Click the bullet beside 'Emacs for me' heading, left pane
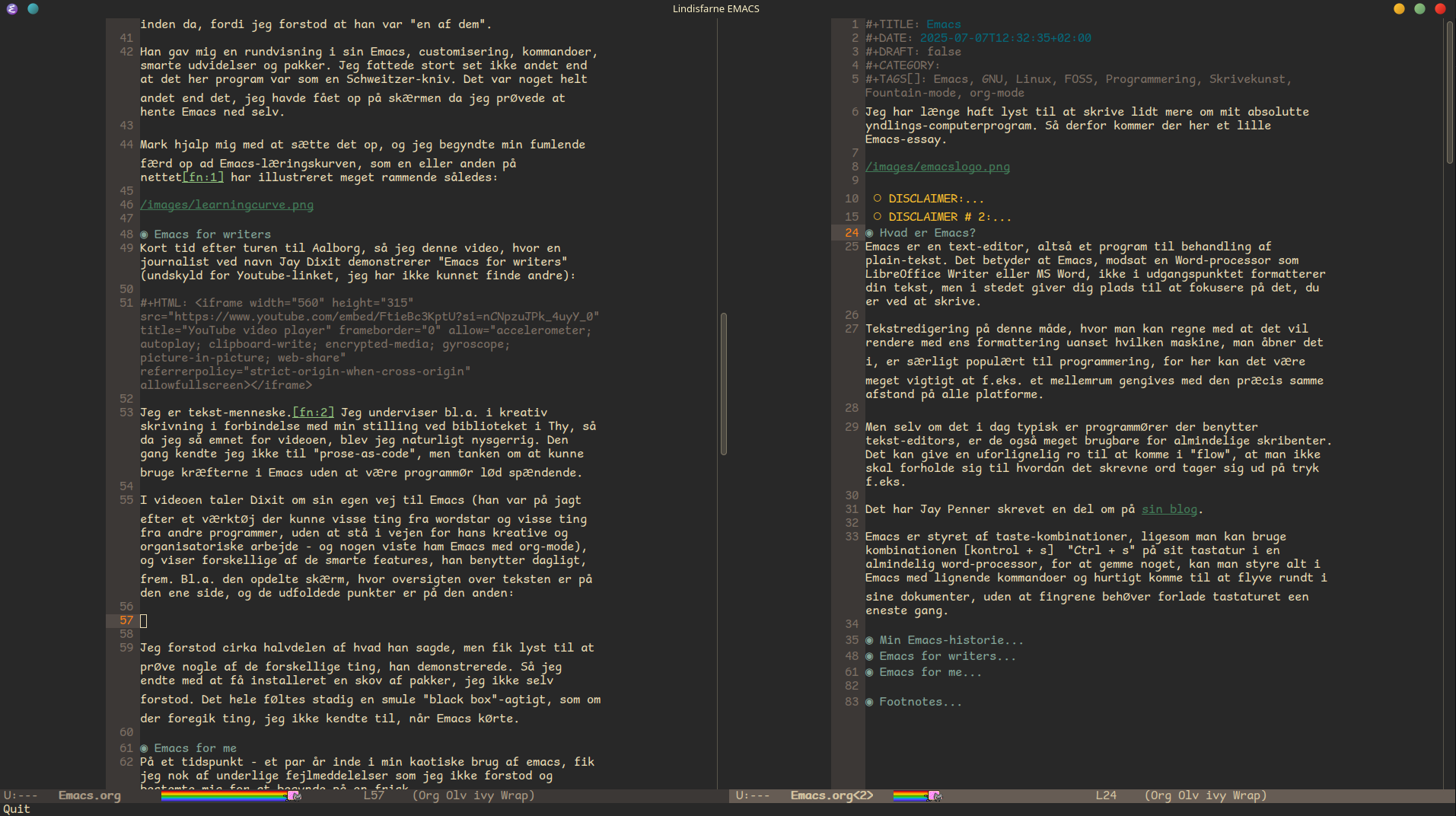The width and height of the screenshot is (1456, 816). pyautogui.click(x=144, y=748)
